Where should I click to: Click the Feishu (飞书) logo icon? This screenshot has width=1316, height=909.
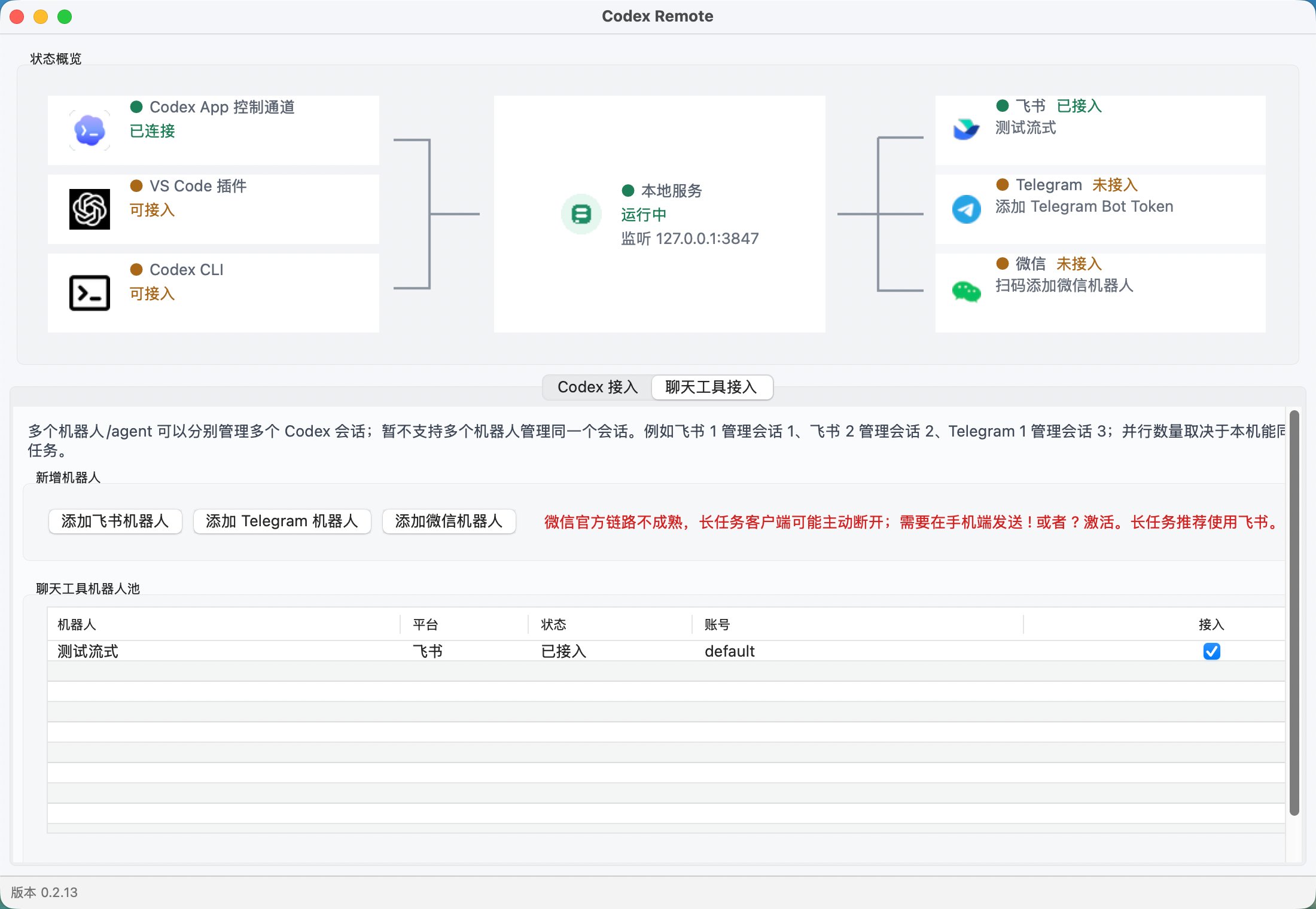pos(966,129)
